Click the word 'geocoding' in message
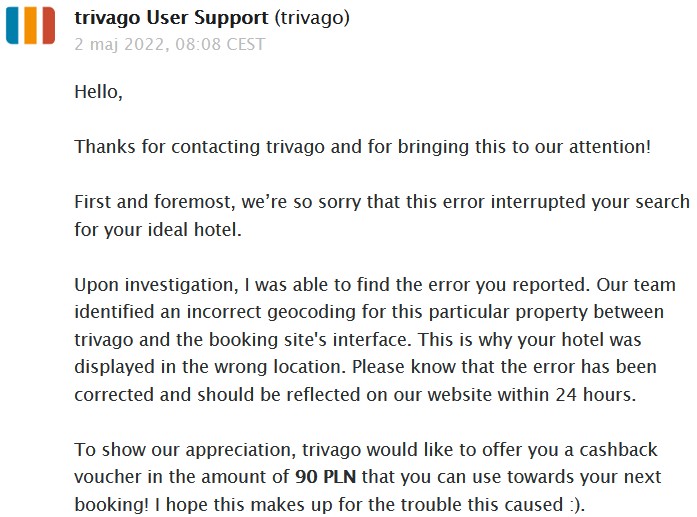 point(311,312)
